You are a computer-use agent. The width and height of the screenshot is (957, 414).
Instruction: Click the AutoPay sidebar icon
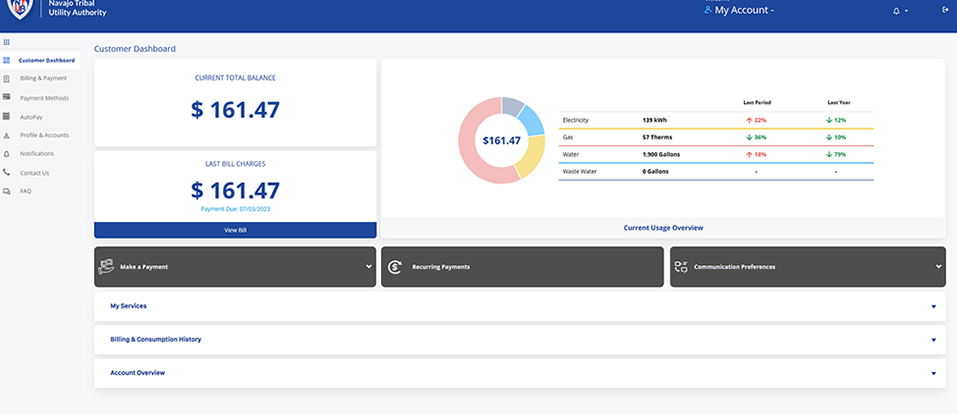(x=7, y=116)
